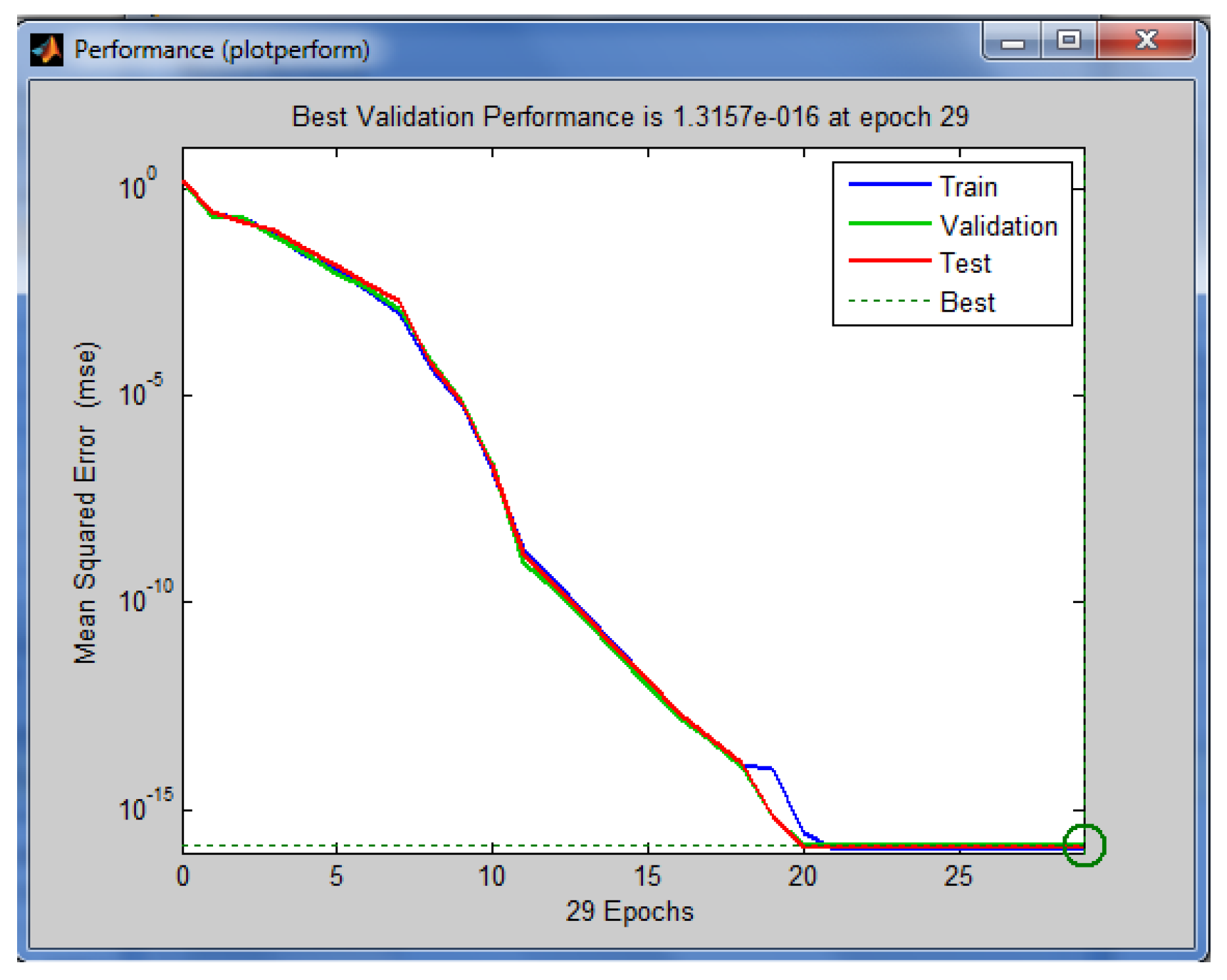Click the x-axis tick label 25
1227x980 pixels.
958,876
